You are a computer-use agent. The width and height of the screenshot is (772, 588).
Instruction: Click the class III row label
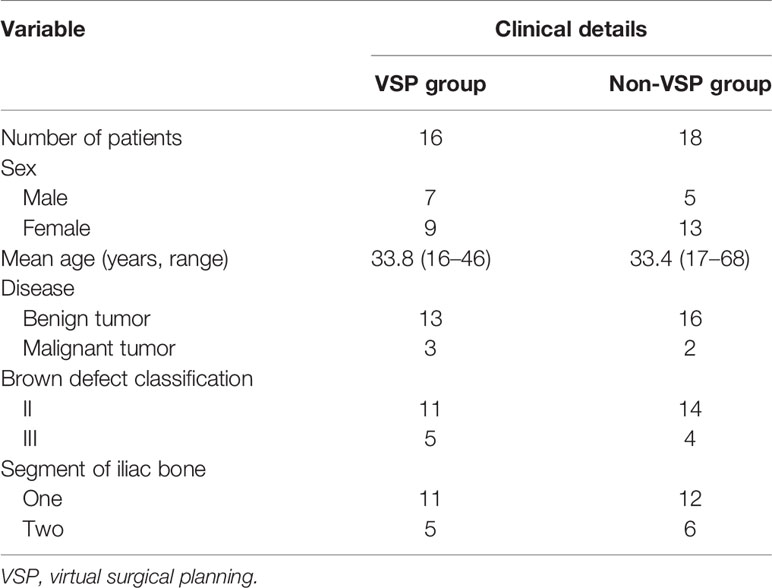30,438
